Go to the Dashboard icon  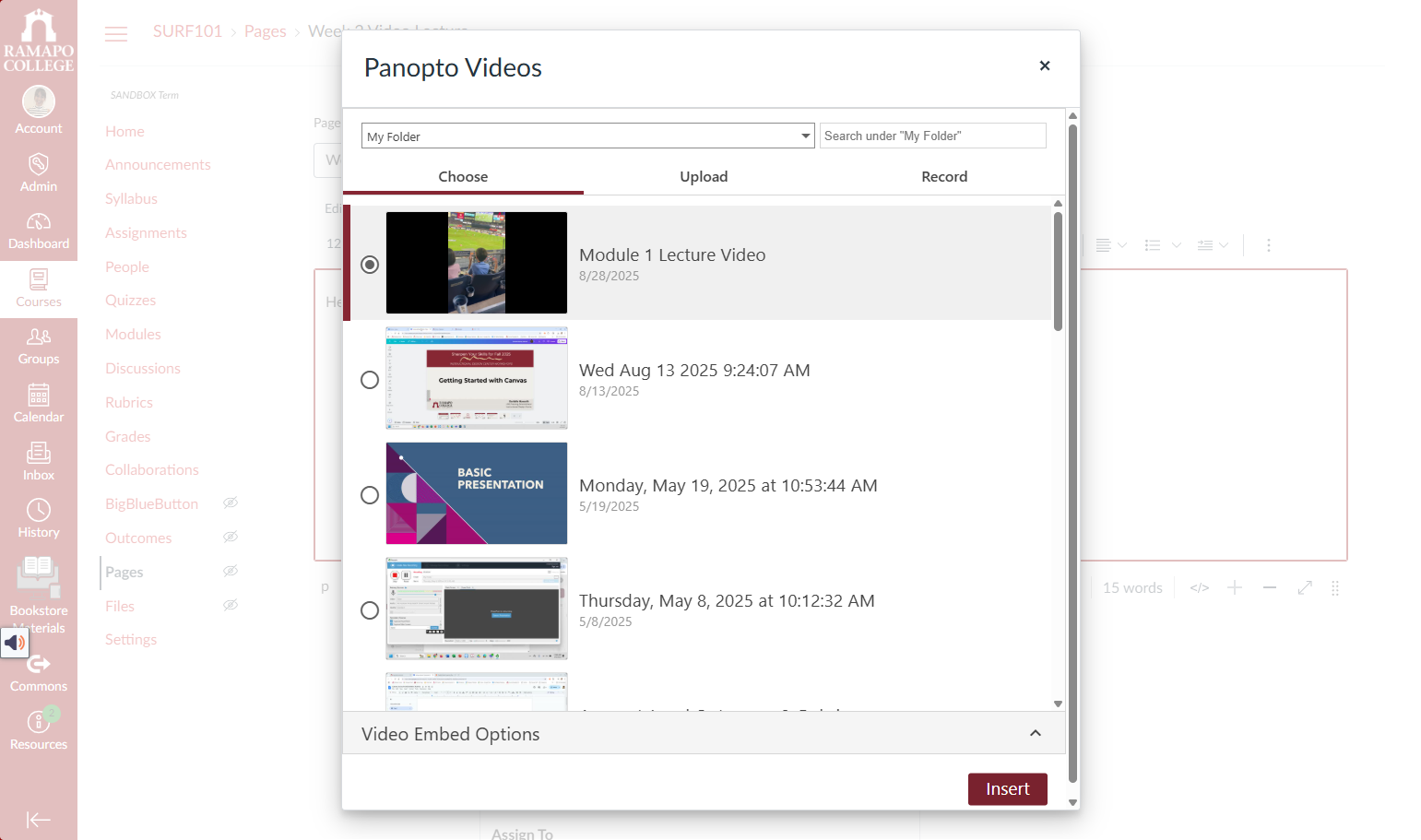tap(39, 221)
